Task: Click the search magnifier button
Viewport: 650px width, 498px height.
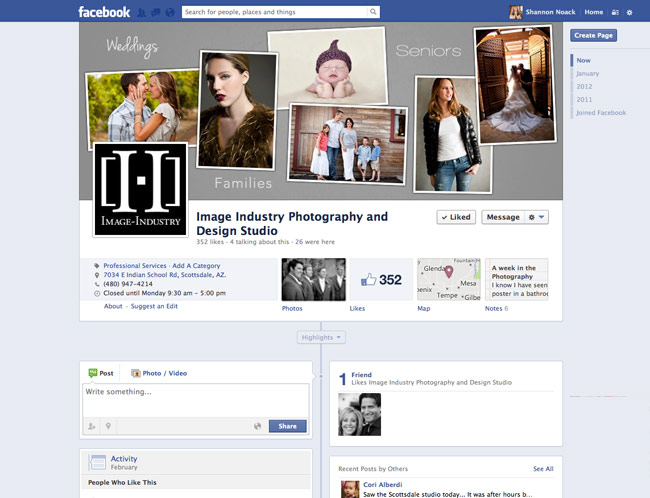Action: pyautogui.click(x=373, y=12)
